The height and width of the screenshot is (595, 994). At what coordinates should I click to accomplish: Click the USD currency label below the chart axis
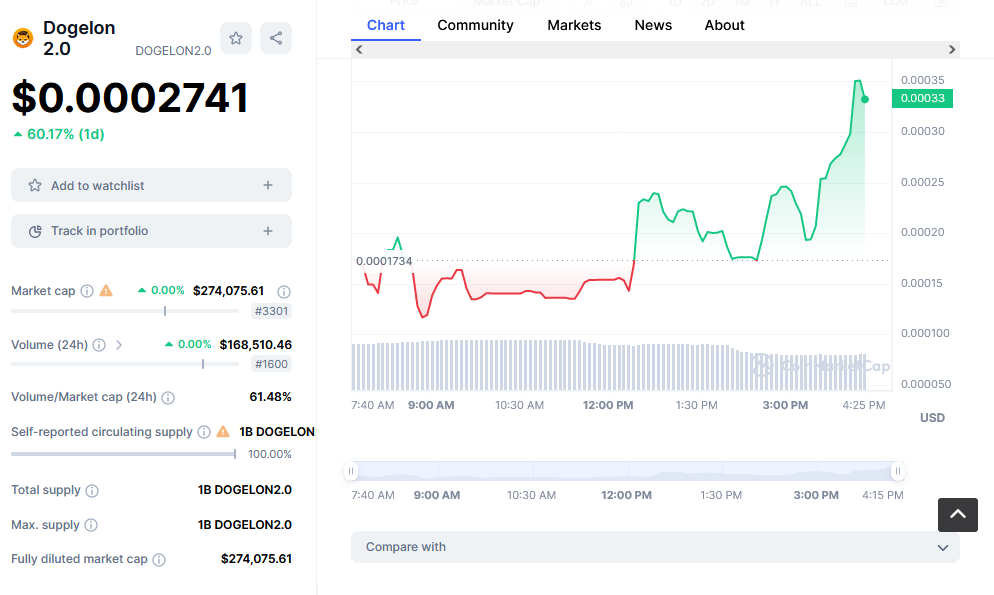(x=932, y=418)
